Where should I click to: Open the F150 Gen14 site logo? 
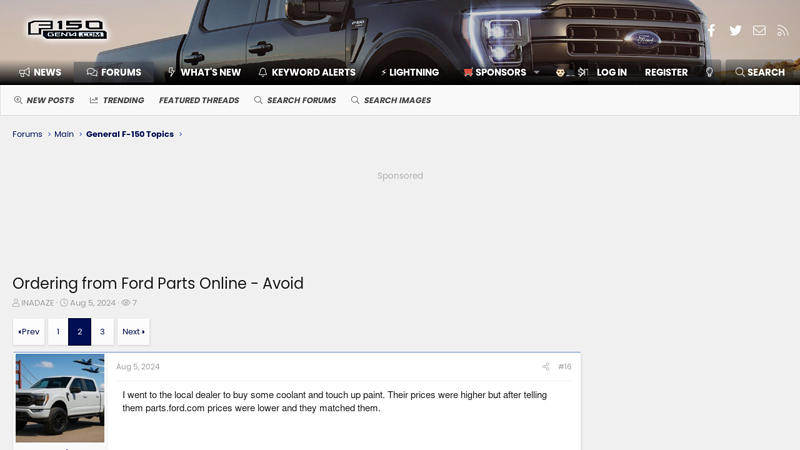pyautogui.click(x=67, y=30)
